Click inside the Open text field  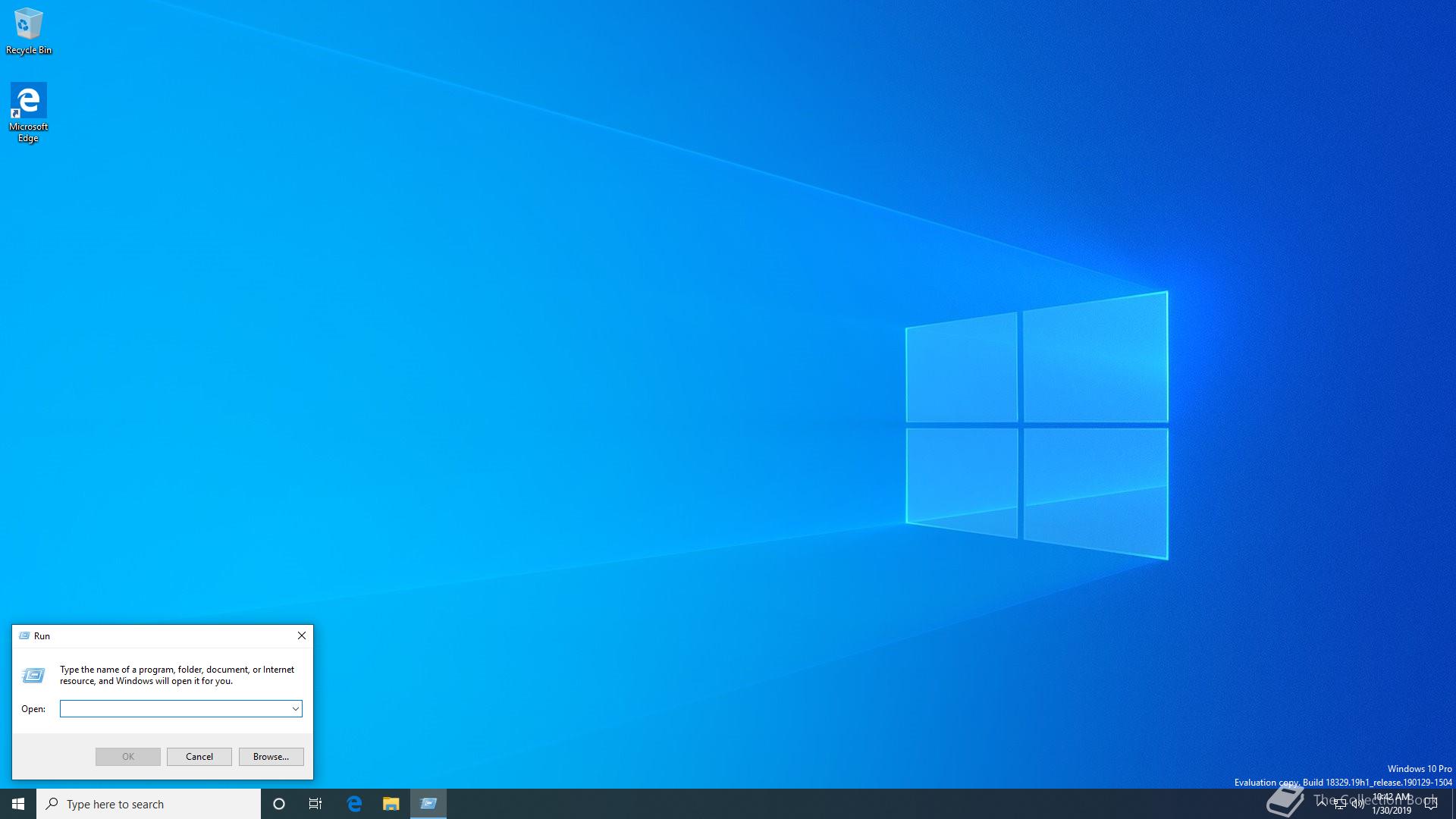click(174, 709)
